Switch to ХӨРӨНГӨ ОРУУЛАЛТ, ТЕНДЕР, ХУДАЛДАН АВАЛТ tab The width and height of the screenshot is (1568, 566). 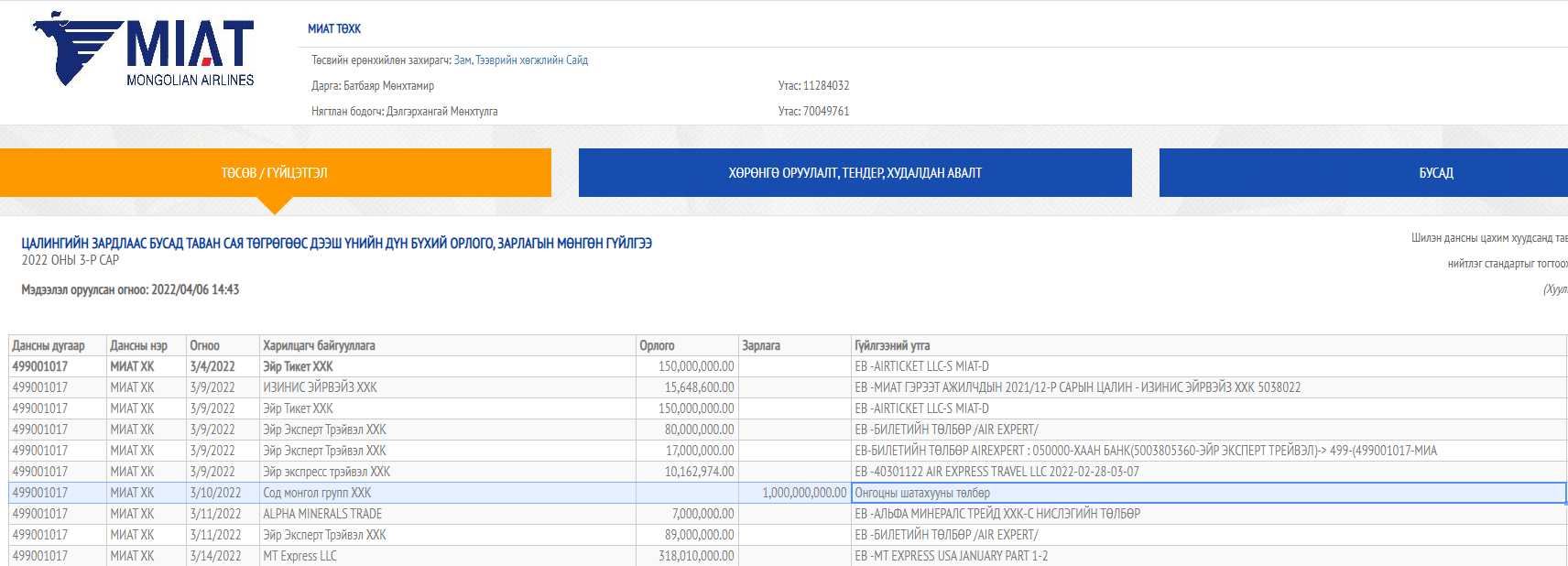coord(855,173)
